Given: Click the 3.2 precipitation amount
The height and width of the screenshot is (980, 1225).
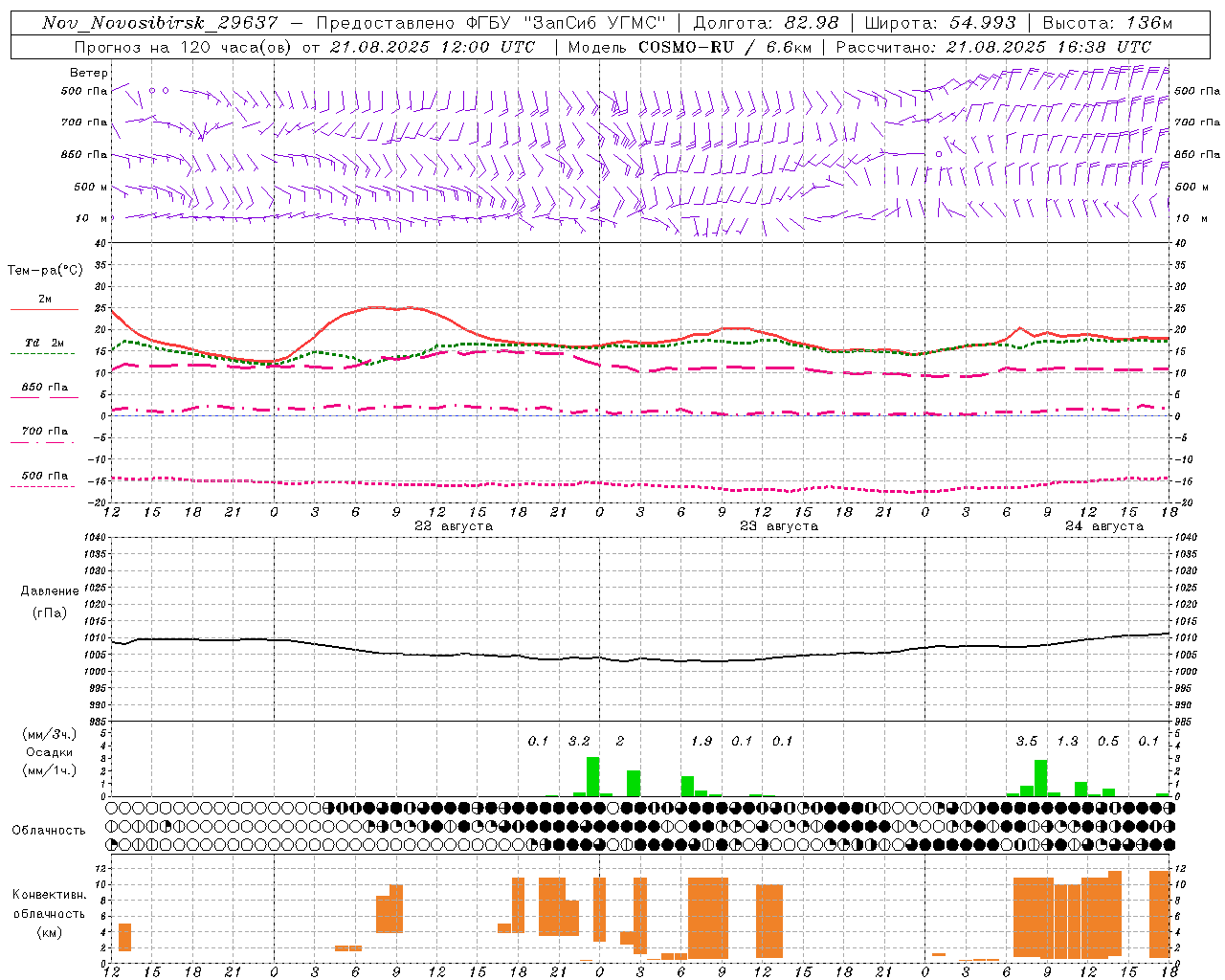Looking at the screenshot, I should click(x=579, y=741).
